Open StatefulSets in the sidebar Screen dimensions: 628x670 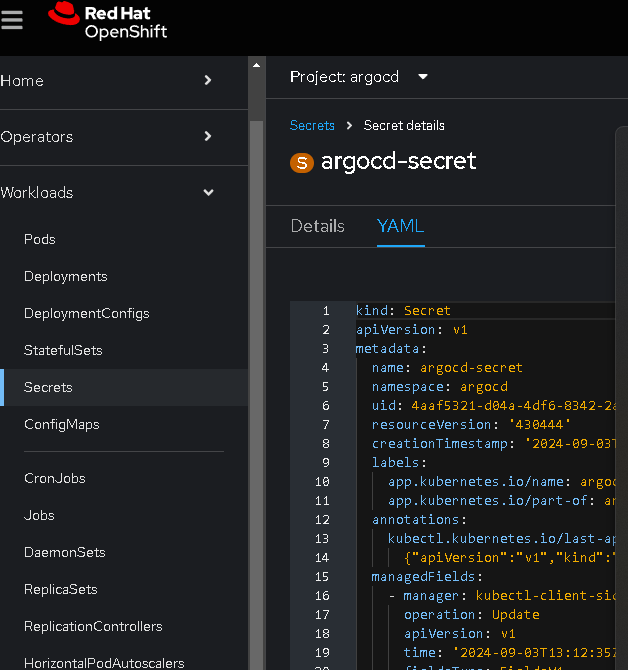[63, 350]
